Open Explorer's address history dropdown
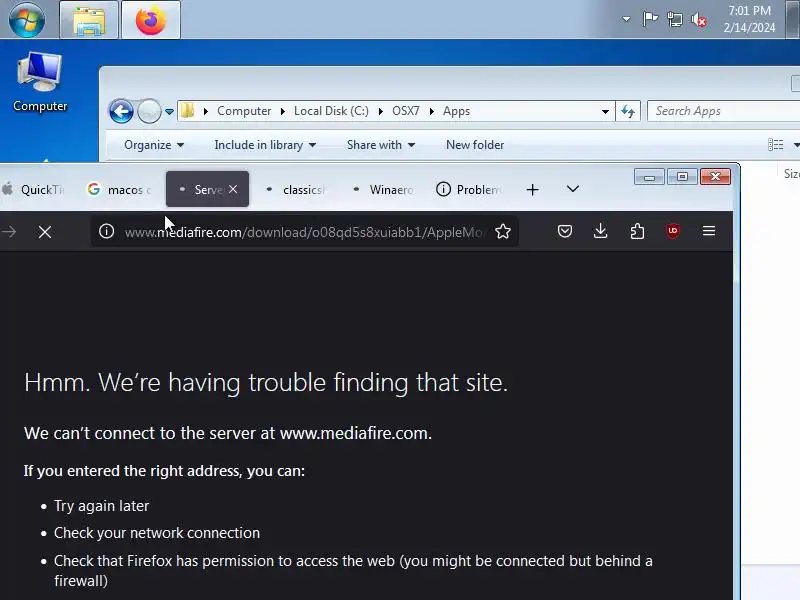The height and width of the screenshot is (600, 800). (605, 111)
